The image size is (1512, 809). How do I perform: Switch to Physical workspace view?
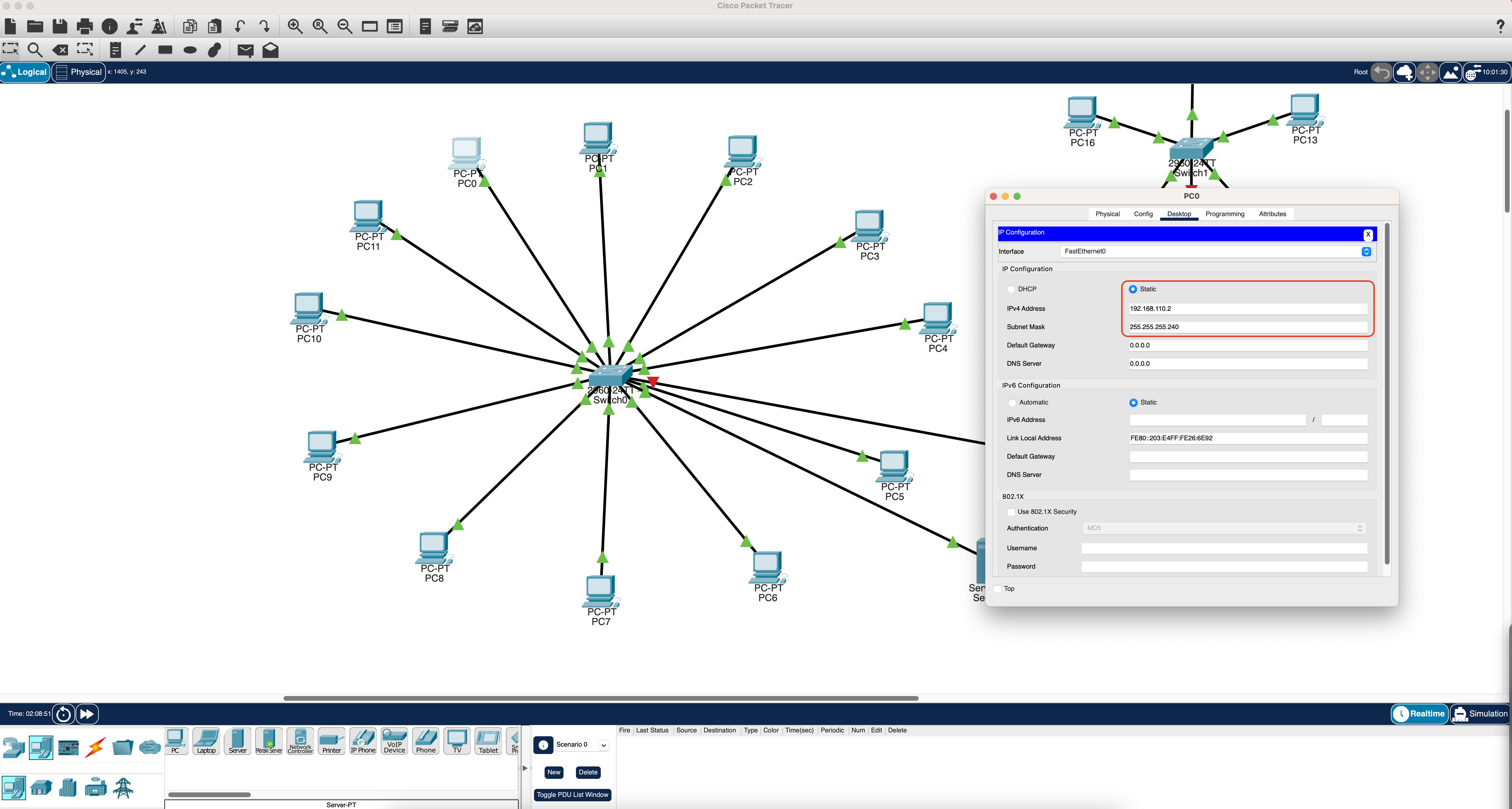pyautogui.click(x=79, y=72)
